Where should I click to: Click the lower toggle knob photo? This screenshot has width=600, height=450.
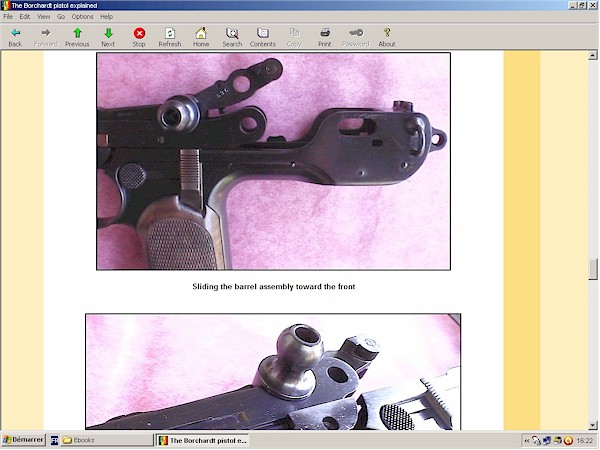(273, 372)
